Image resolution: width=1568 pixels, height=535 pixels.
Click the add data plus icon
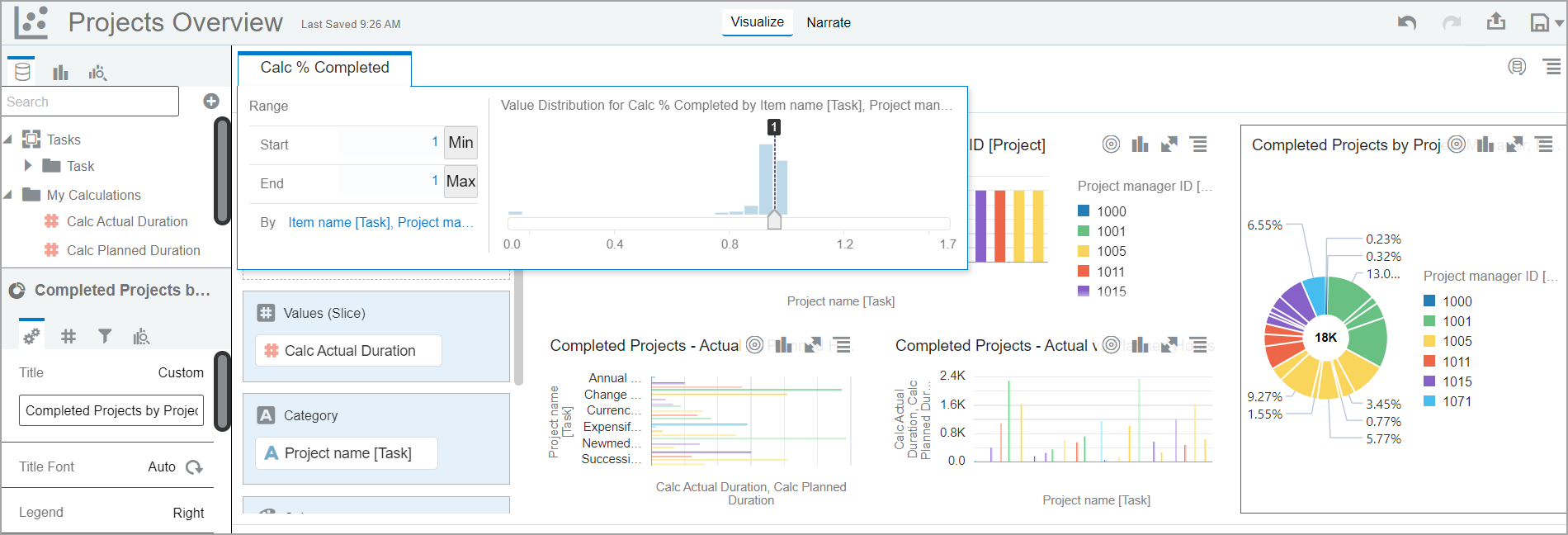(211, 101)
